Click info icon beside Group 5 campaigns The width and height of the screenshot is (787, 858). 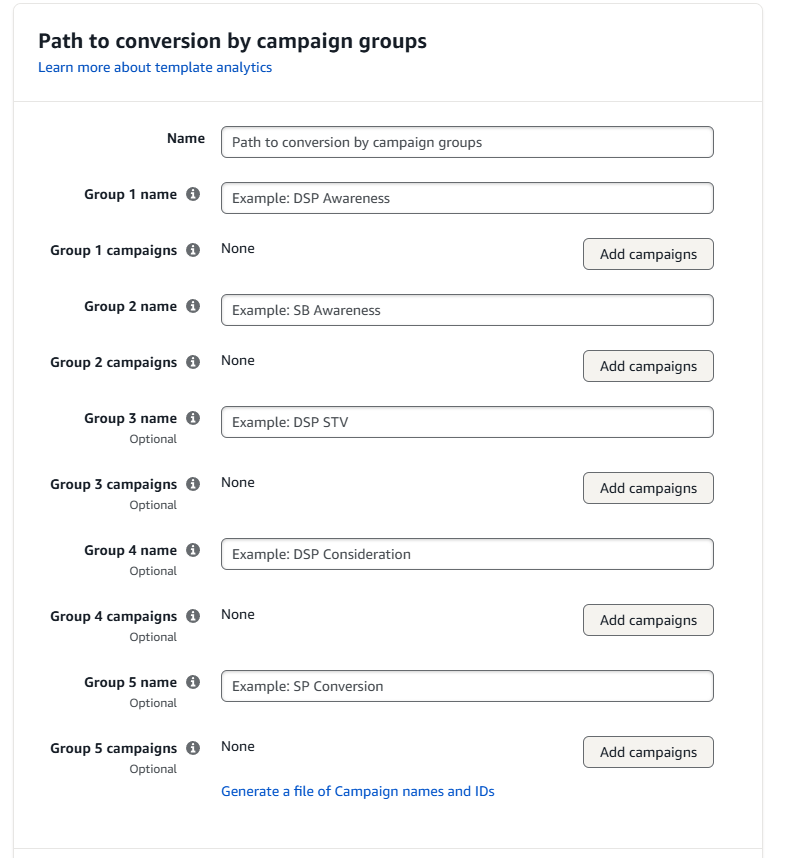[x=193, y=749]
